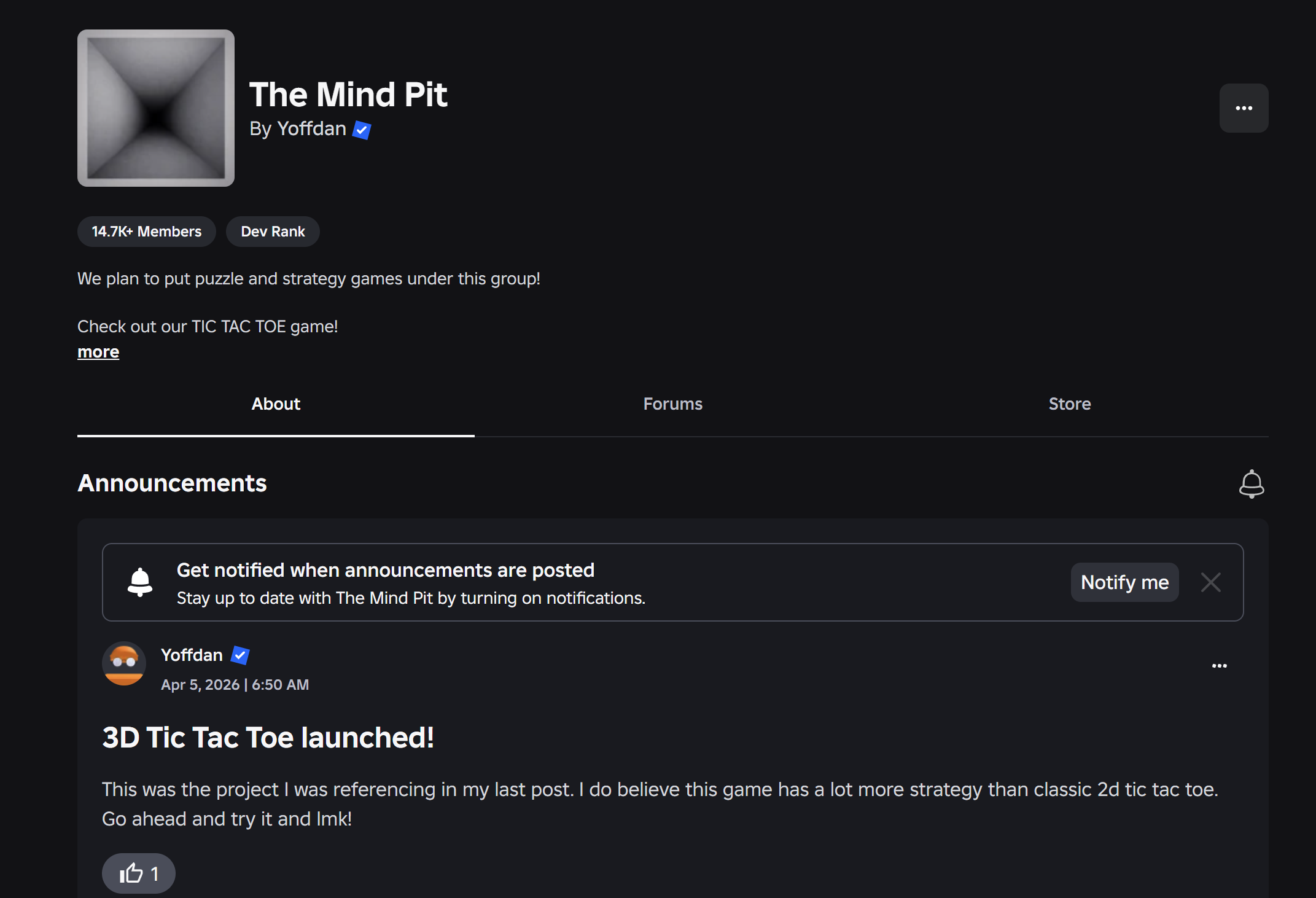
Task: Click the group title The Mind Pit
Action: 348,94
